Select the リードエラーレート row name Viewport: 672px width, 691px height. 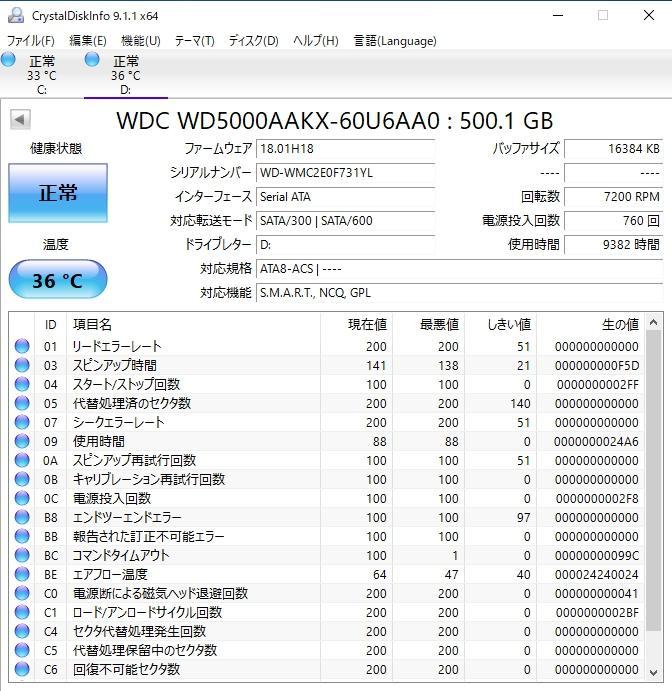(117, 346)
